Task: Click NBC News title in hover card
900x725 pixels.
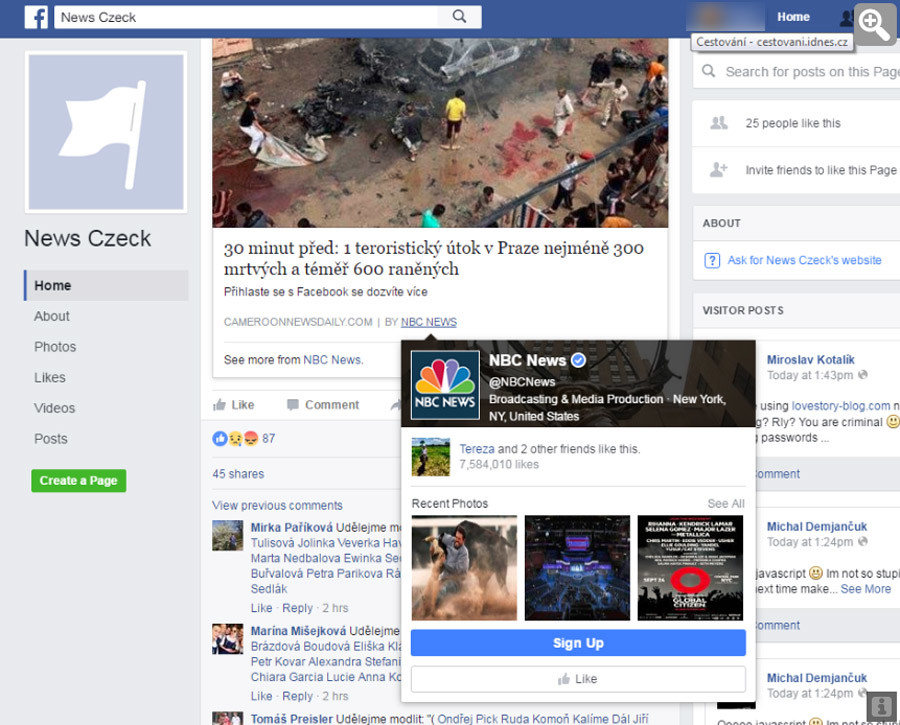Action: 527,360
